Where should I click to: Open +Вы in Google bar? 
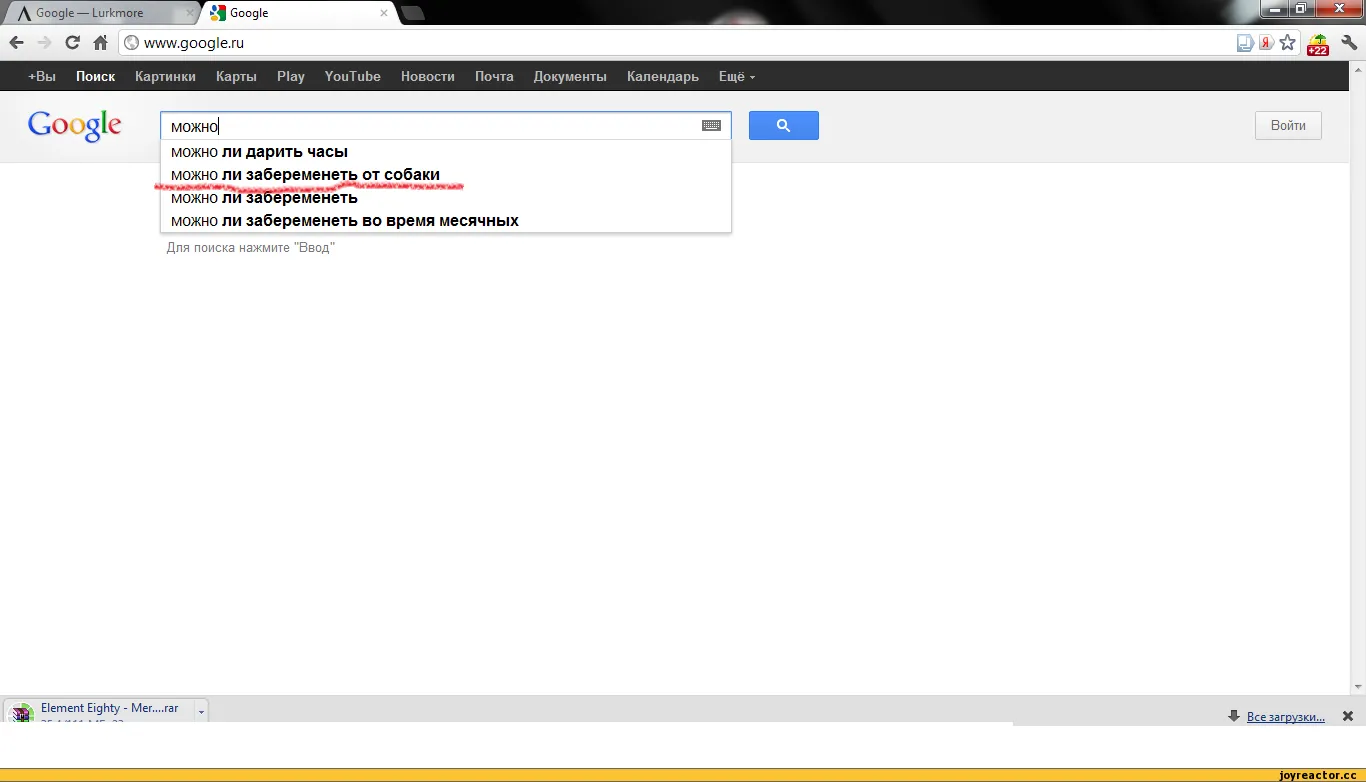42,76
